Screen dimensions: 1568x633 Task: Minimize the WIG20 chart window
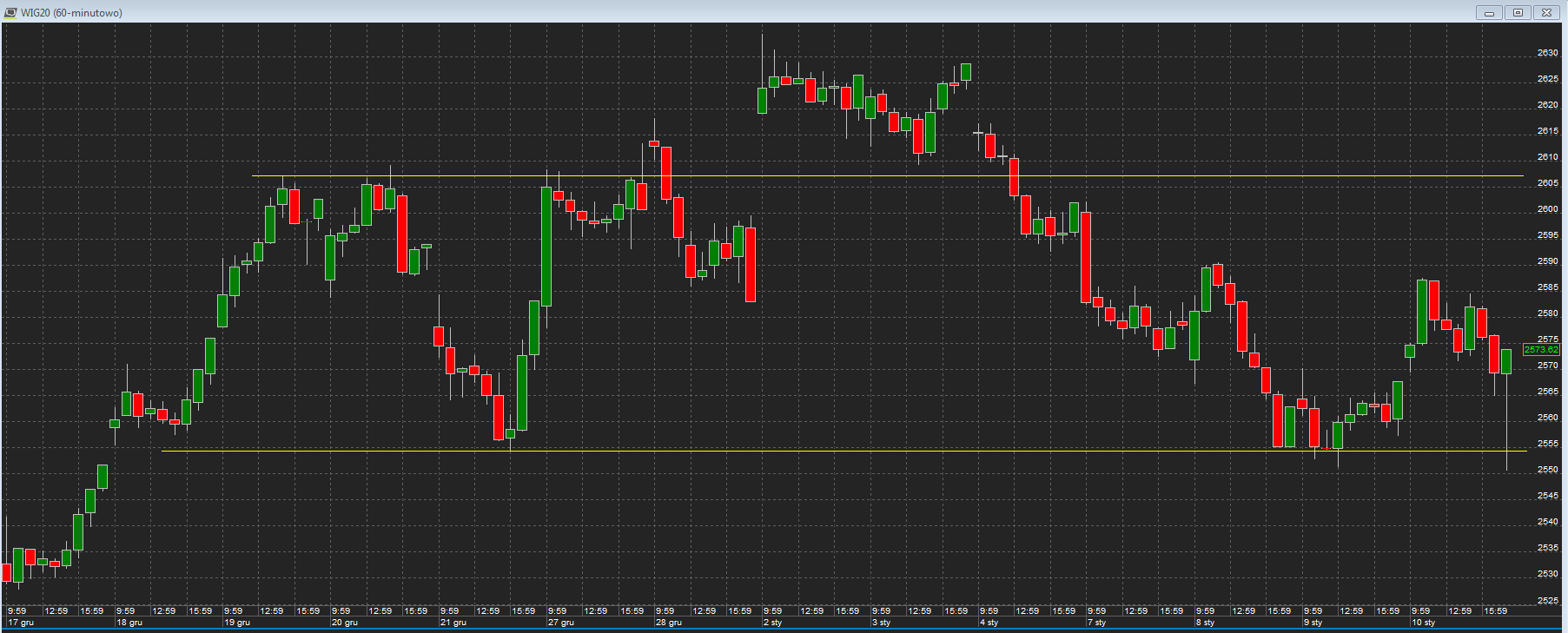(x=1489, y=12)
